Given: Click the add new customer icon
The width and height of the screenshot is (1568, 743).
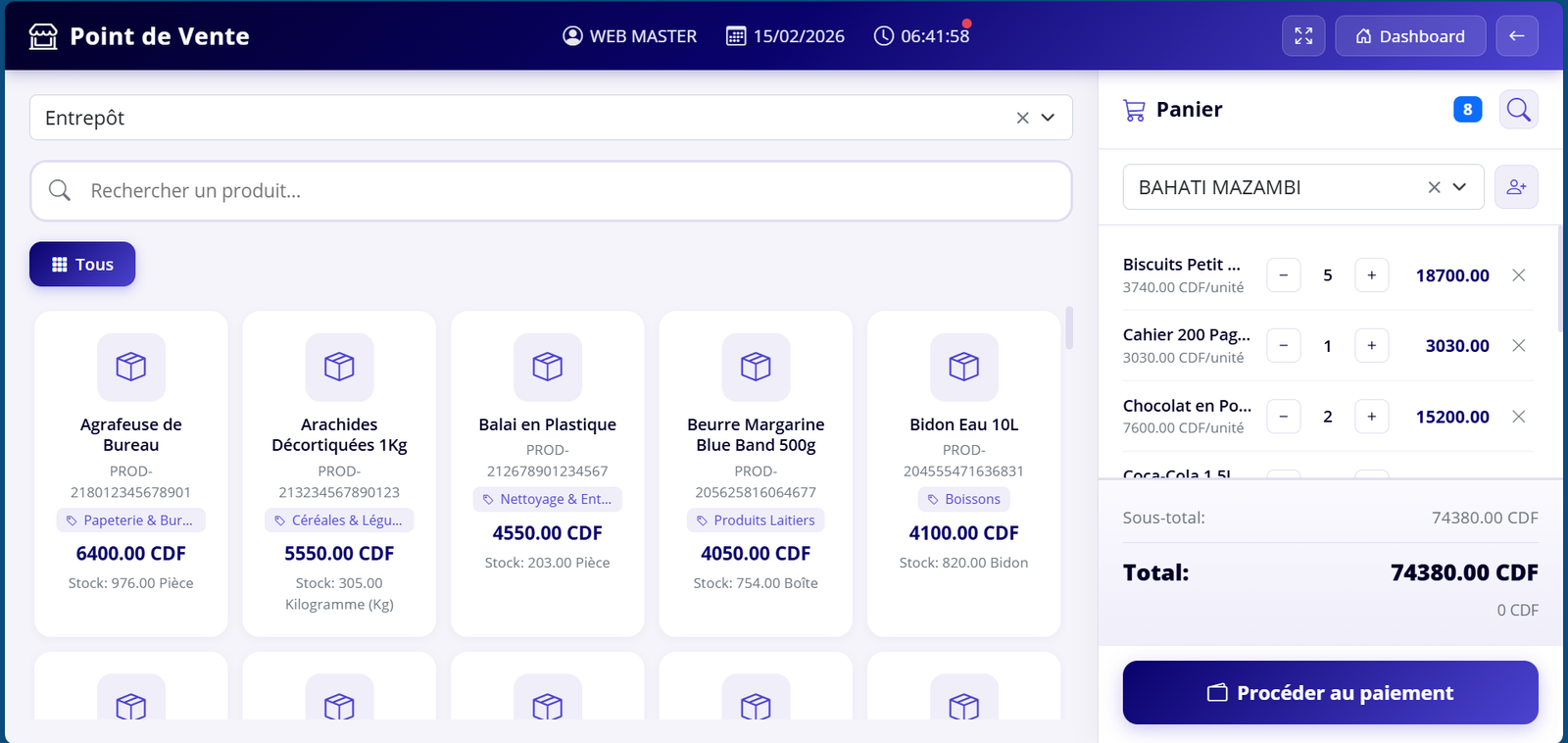Looking at the screenshot, I should pos(1516,187).
